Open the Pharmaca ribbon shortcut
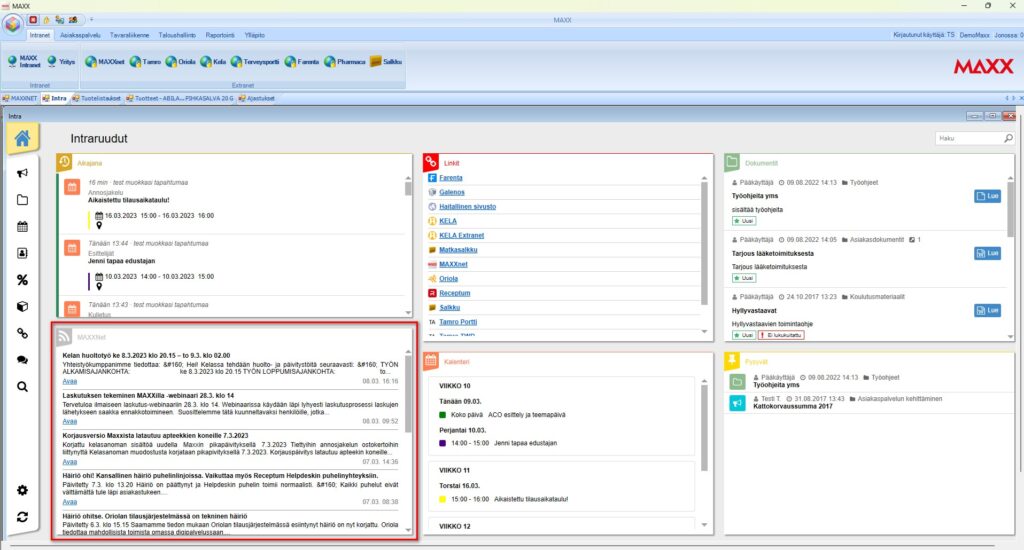 tap(345, 61)
